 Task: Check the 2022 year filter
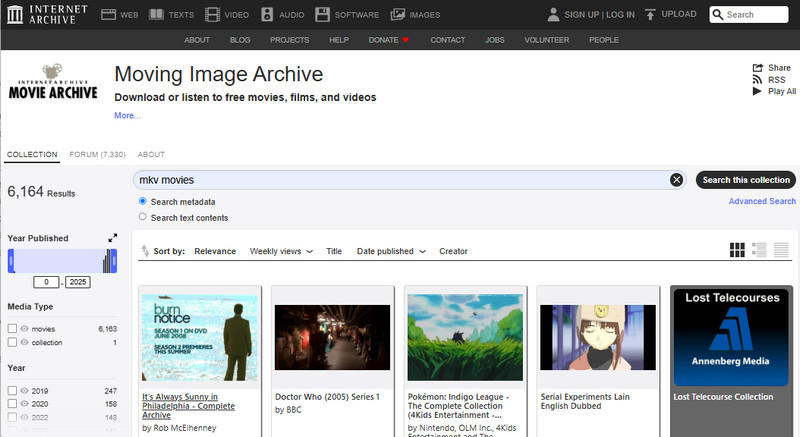click(12, 417)
